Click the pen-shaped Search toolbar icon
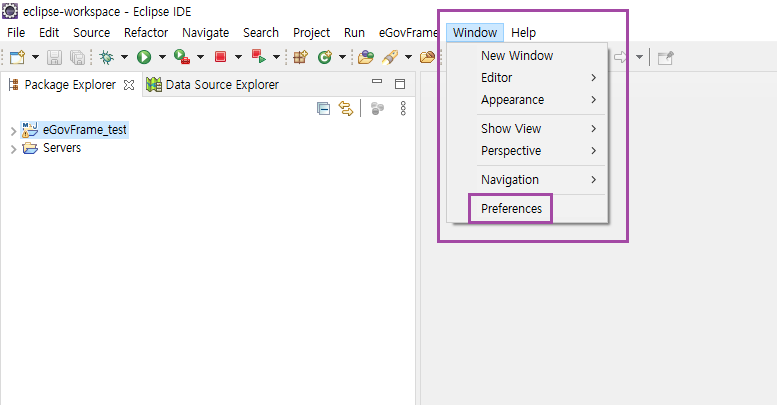Image resolution: width=777 pixels, height=405 pixels. tap(390, 58)
